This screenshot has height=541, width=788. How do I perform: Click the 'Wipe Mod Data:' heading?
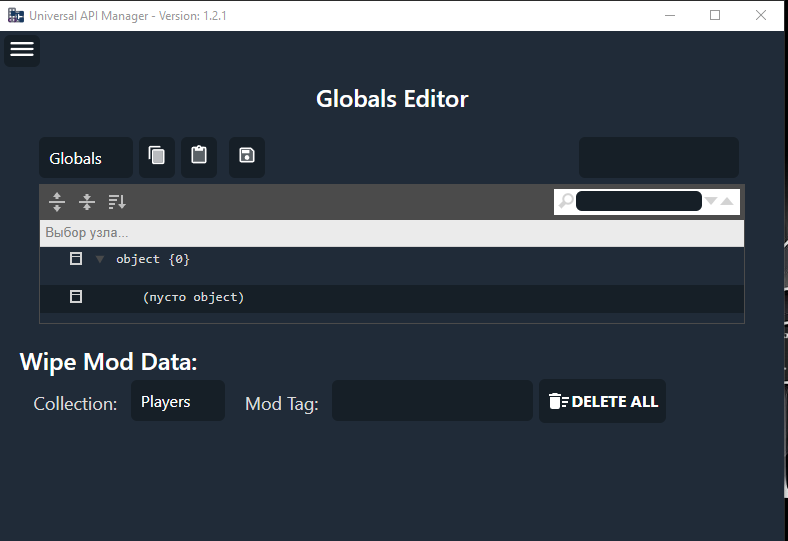click(108, 362)
